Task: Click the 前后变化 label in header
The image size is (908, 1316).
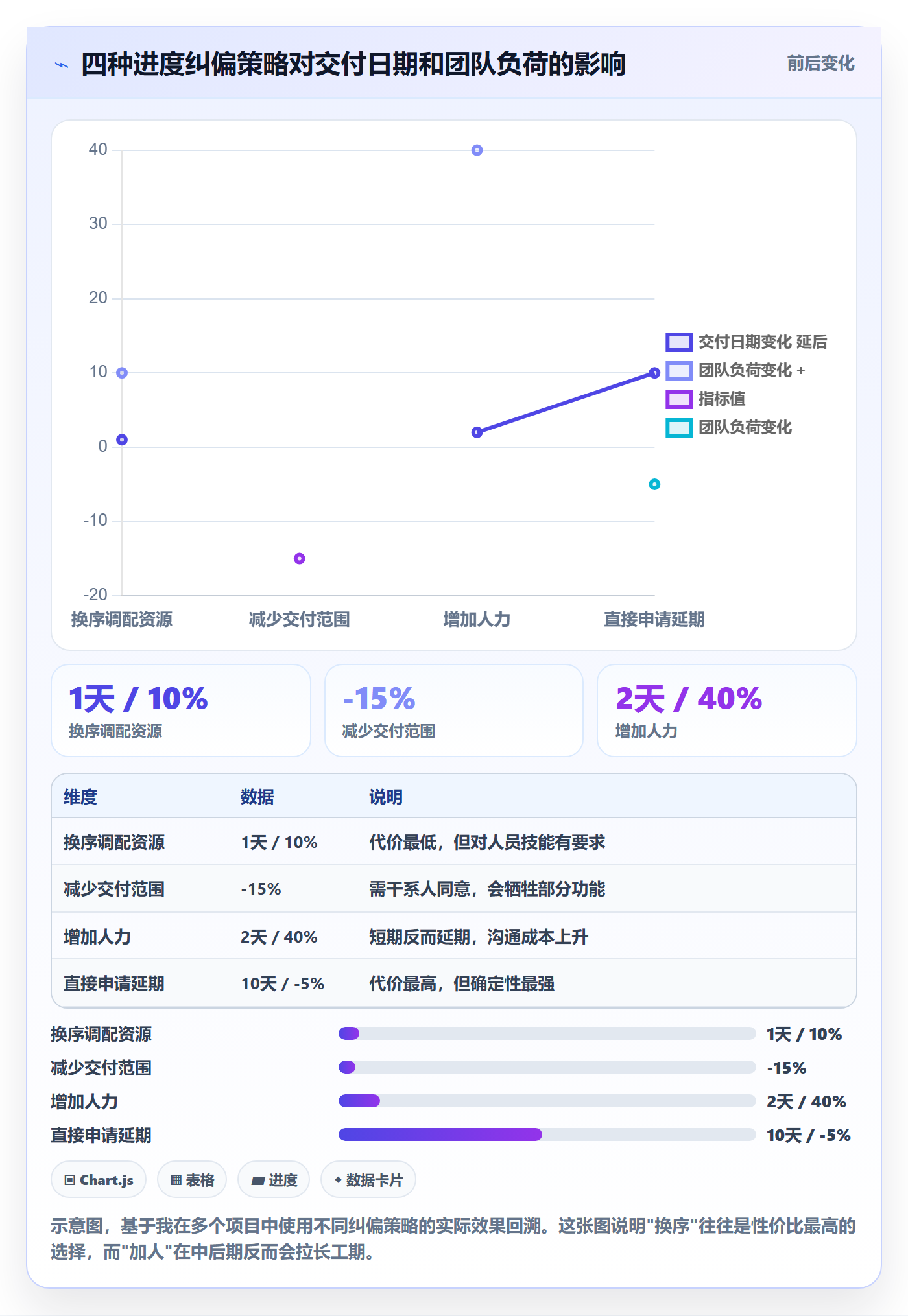Action: click(x=820, y=64)
